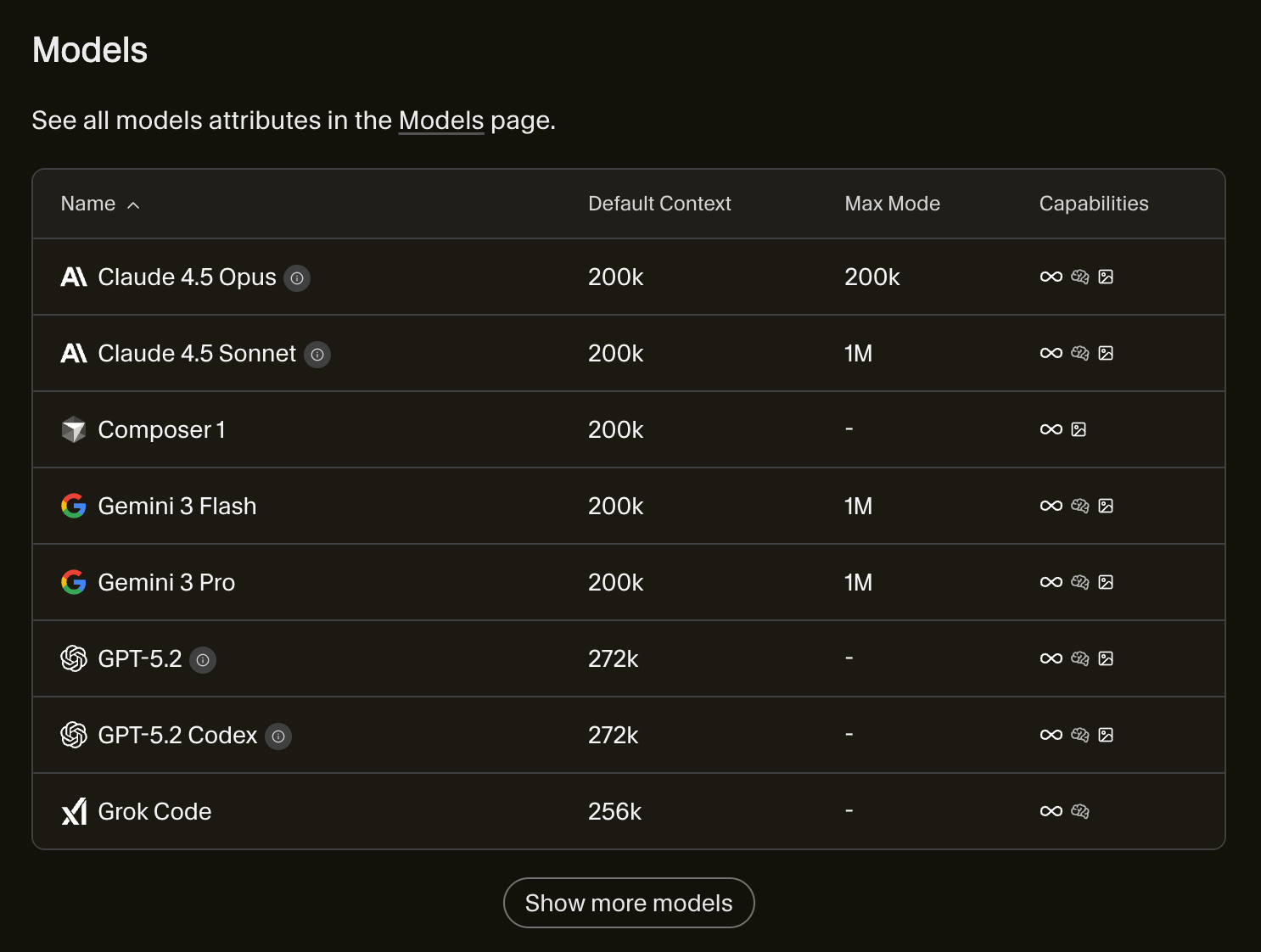Image resolution: width=1261 pixels, height=952 pixels.
Task: Click the agent infinity icon for Claude 4.5 Opus
Action: [x=1051, y=277]
